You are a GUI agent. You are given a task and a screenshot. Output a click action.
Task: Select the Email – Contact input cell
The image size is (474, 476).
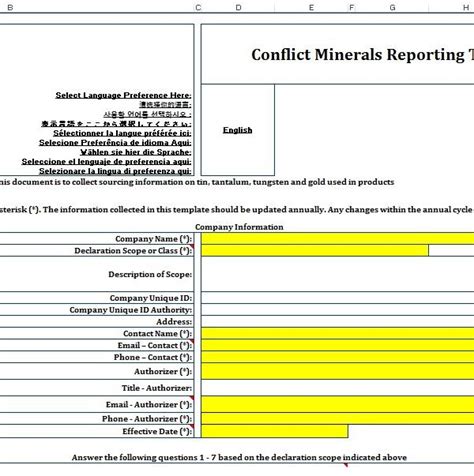pos(338,345)
